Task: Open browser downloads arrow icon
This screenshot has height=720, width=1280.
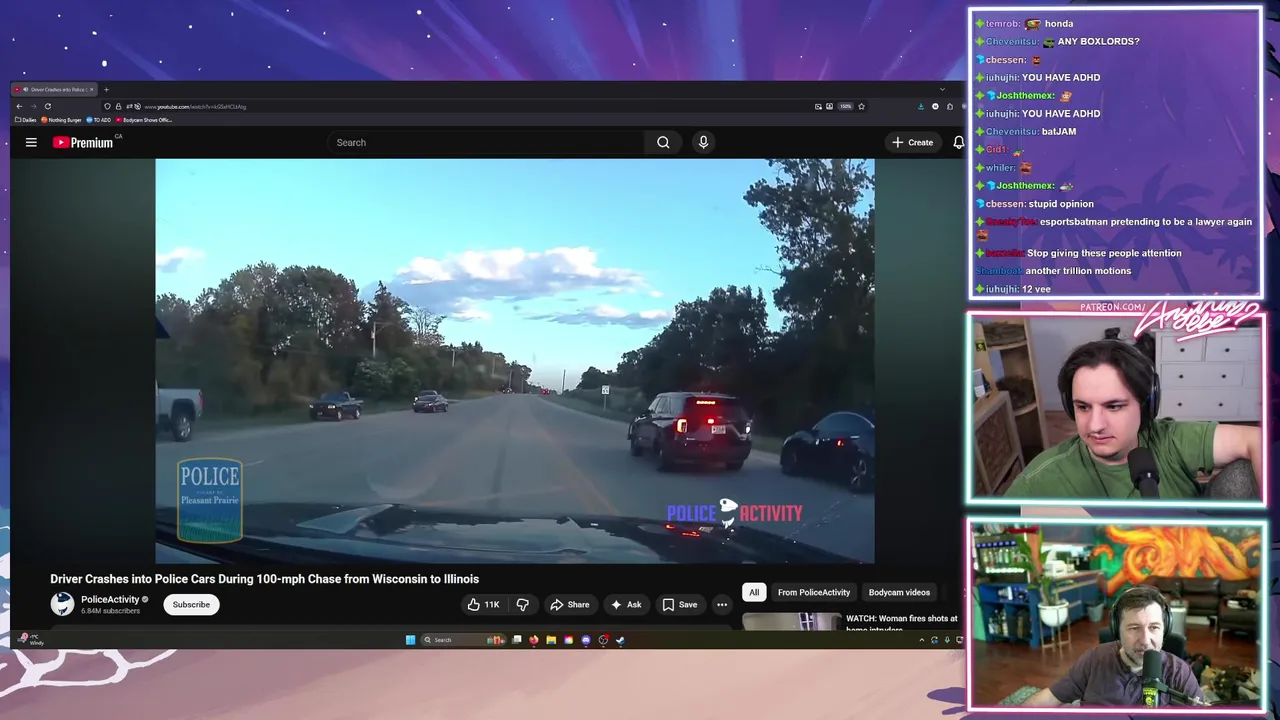Action: pos(921,106)
